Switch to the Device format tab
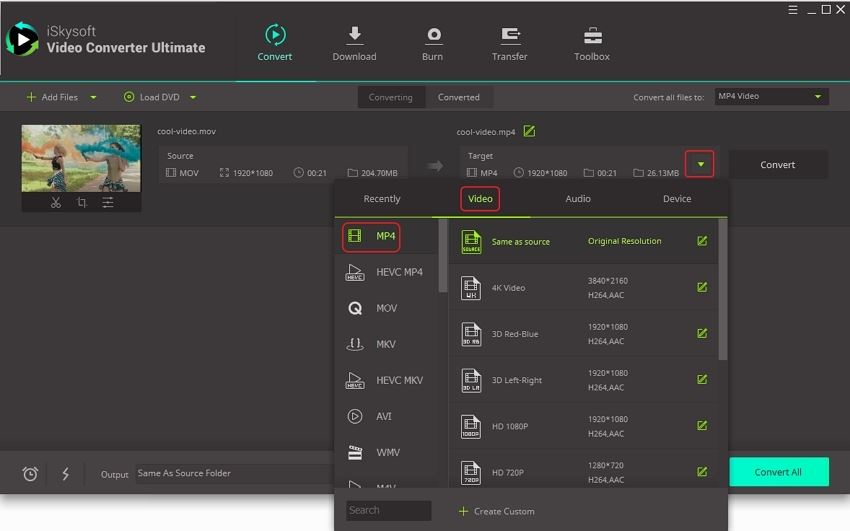The height and width of the screenshot is (531, 850). point(677,199)
